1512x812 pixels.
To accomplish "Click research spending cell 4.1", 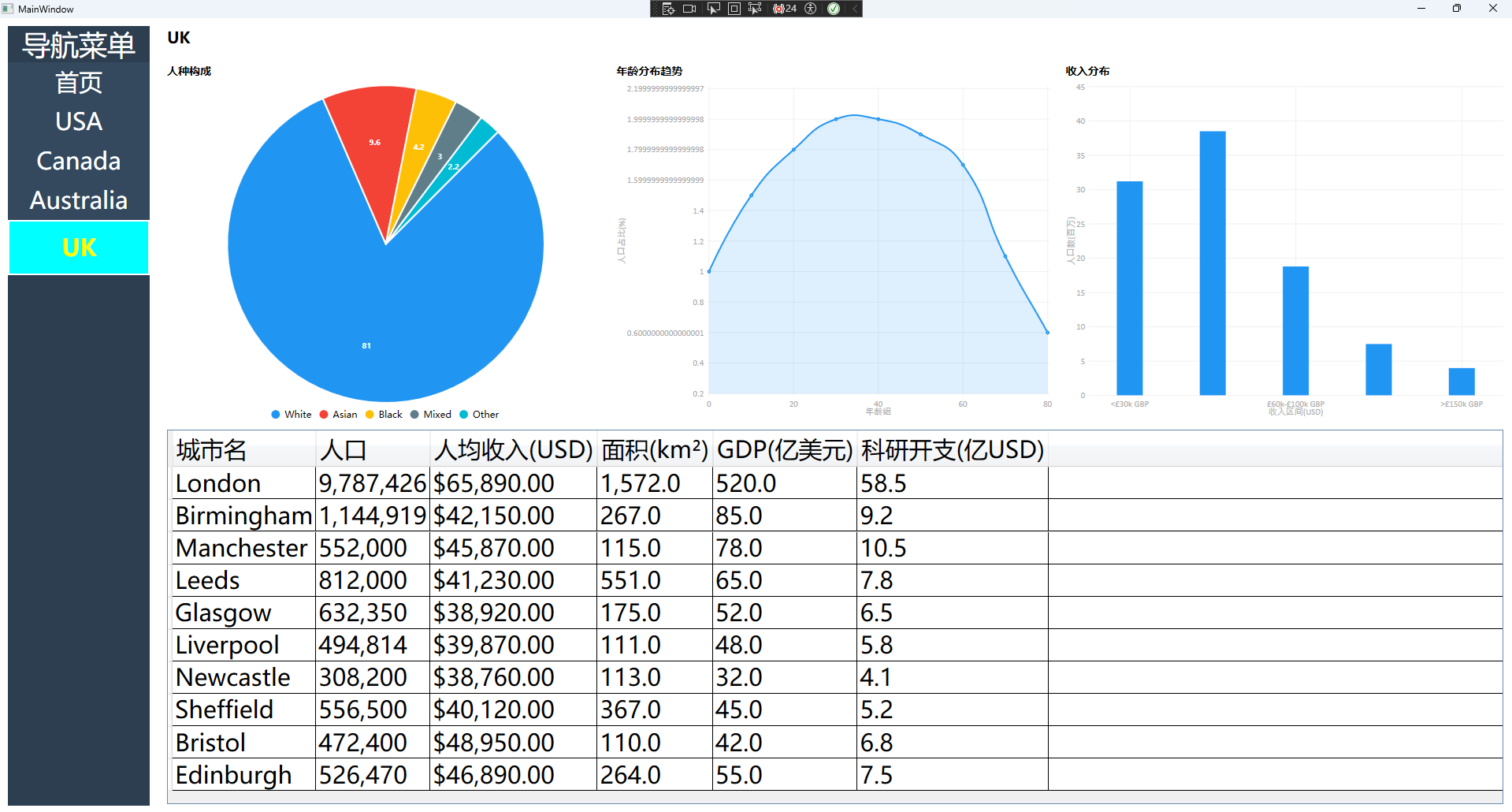I will tap(953, 677).
